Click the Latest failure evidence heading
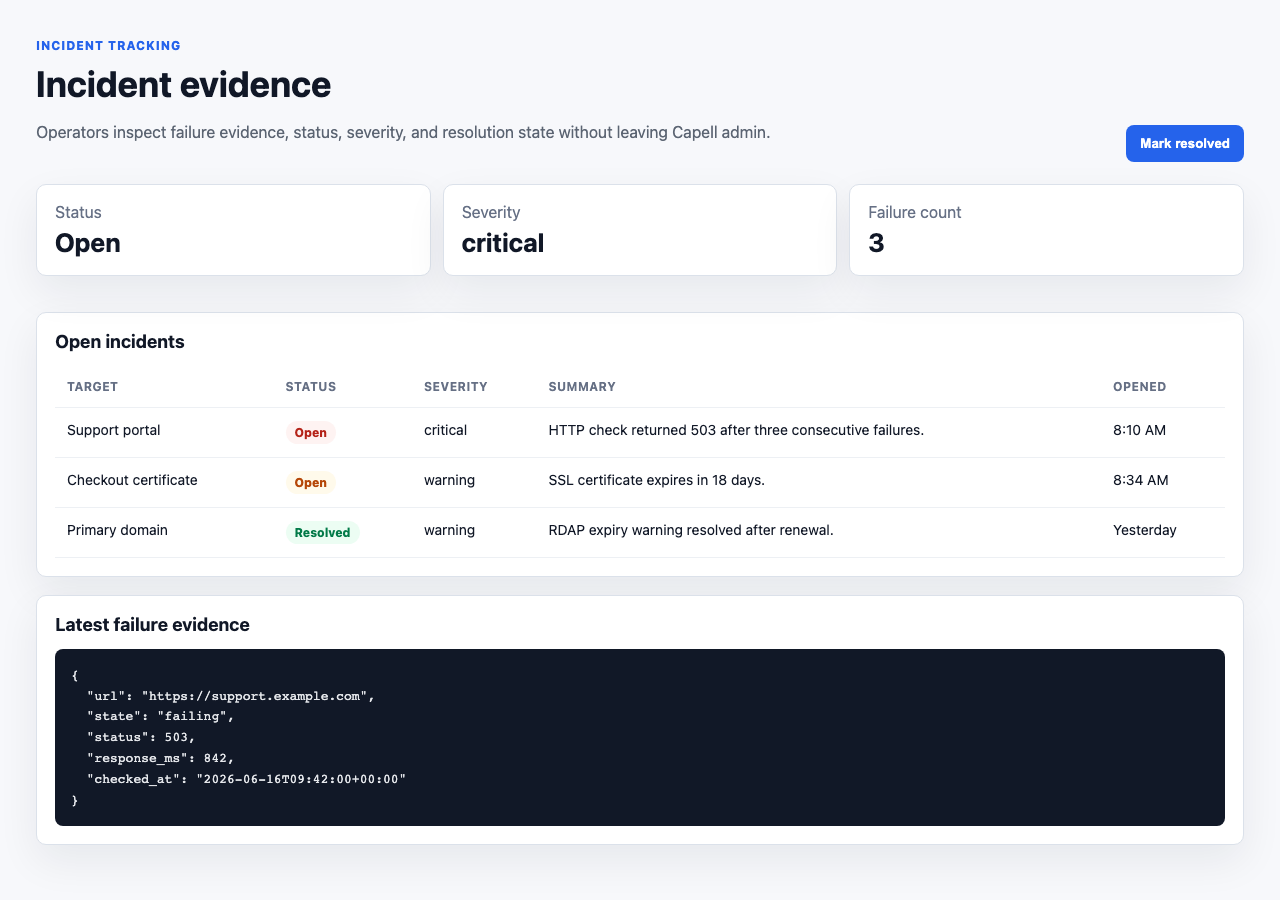 coord(152,625)
